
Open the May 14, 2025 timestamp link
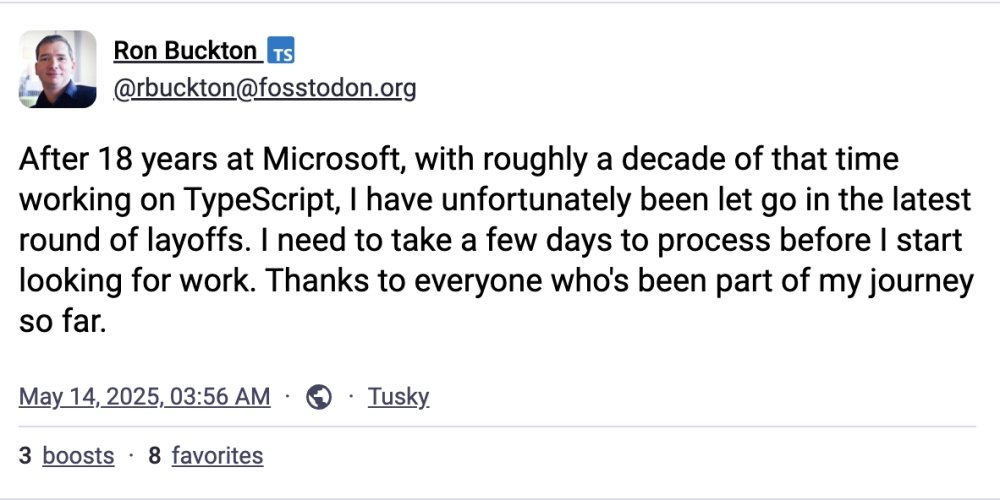pyautogui.click(x=145, y=397)
